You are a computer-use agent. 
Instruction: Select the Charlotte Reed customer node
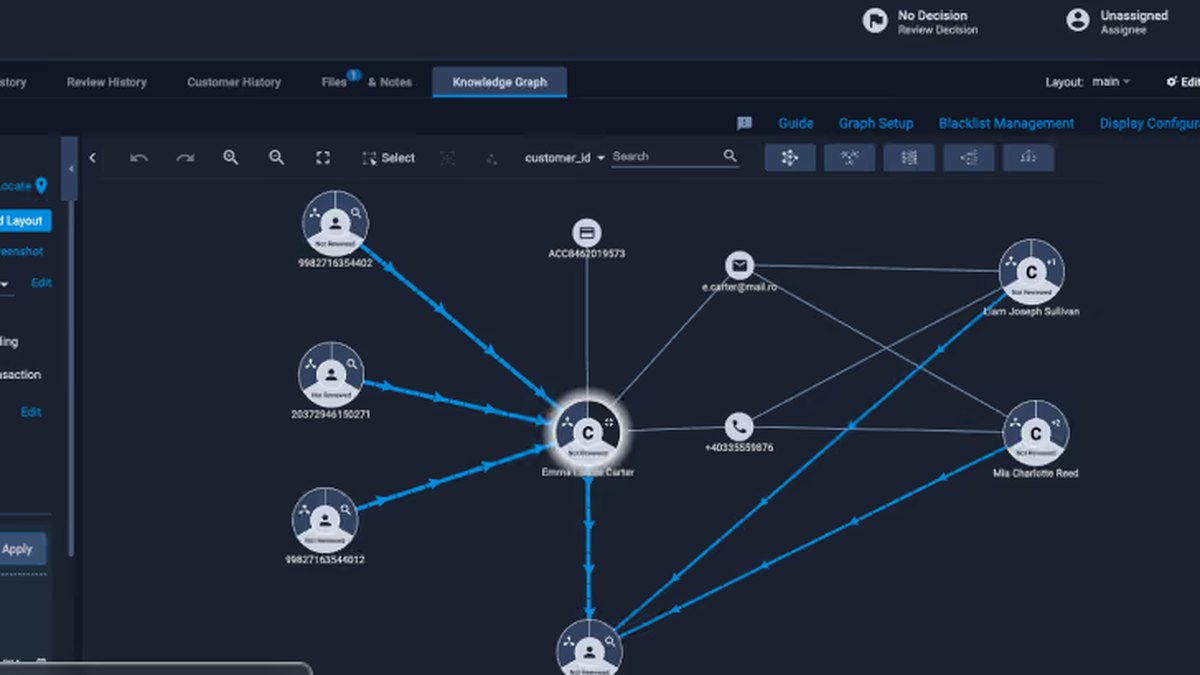[1035, 434]
